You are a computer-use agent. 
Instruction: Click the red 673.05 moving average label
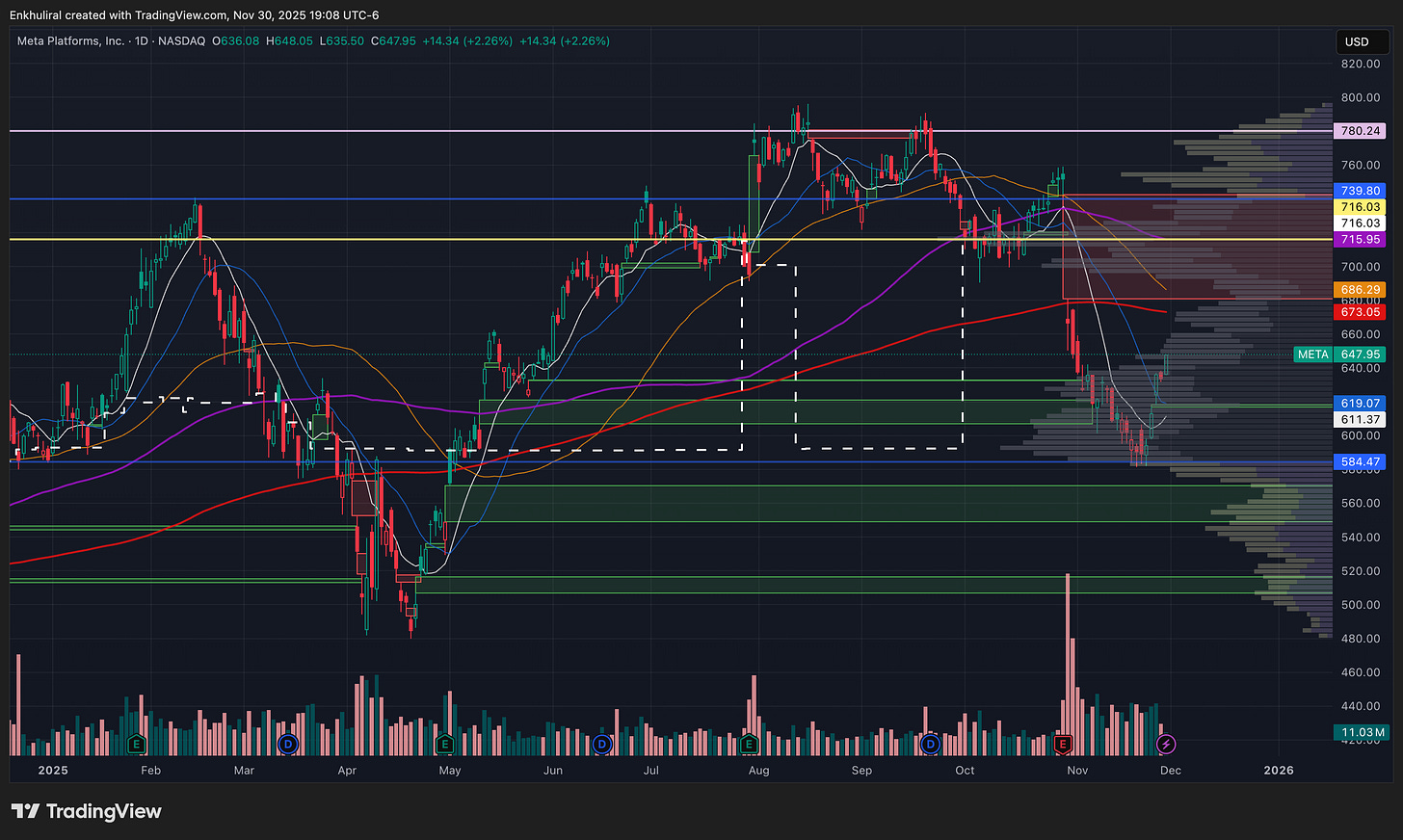point(1360,312)
